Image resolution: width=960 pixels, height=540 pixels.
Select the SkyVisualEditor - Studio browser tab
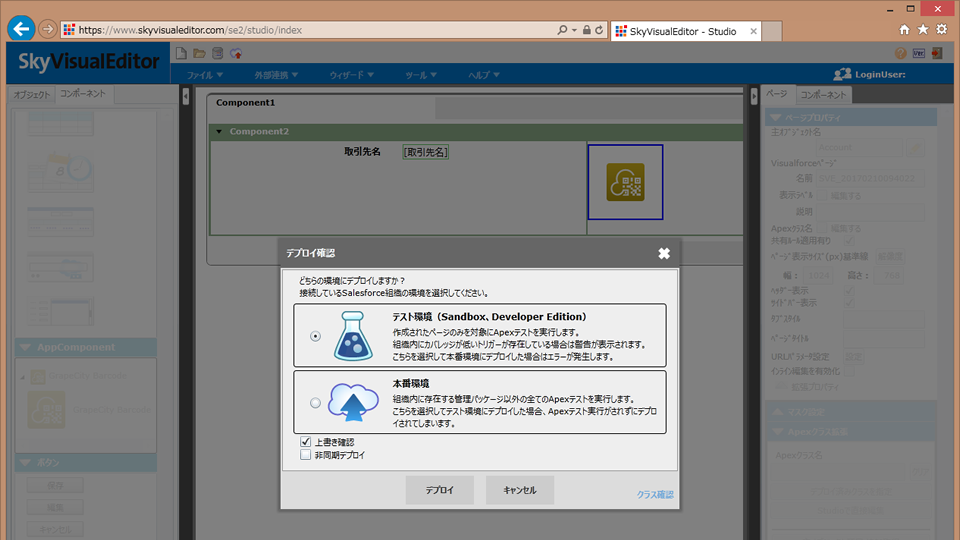686,31
